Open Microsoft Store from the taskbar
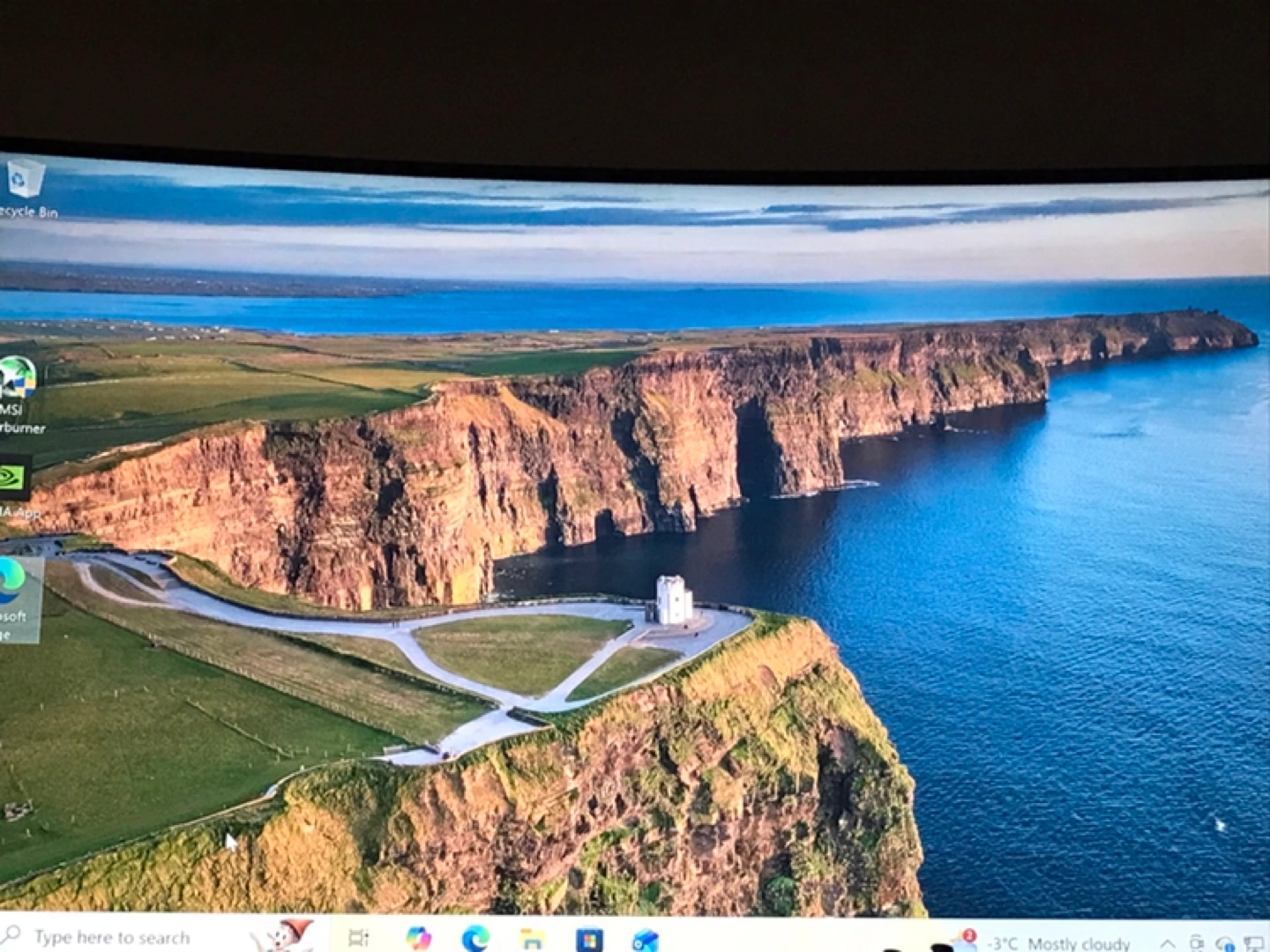 pyautogui.click(x=589, y=940)
